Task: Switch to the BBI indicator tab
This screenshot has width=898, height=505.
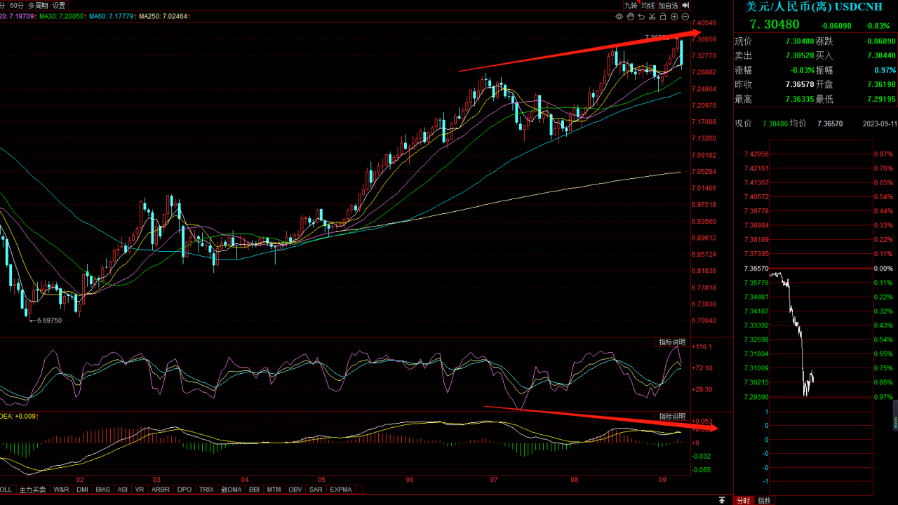Action: (x=254, y=490)
